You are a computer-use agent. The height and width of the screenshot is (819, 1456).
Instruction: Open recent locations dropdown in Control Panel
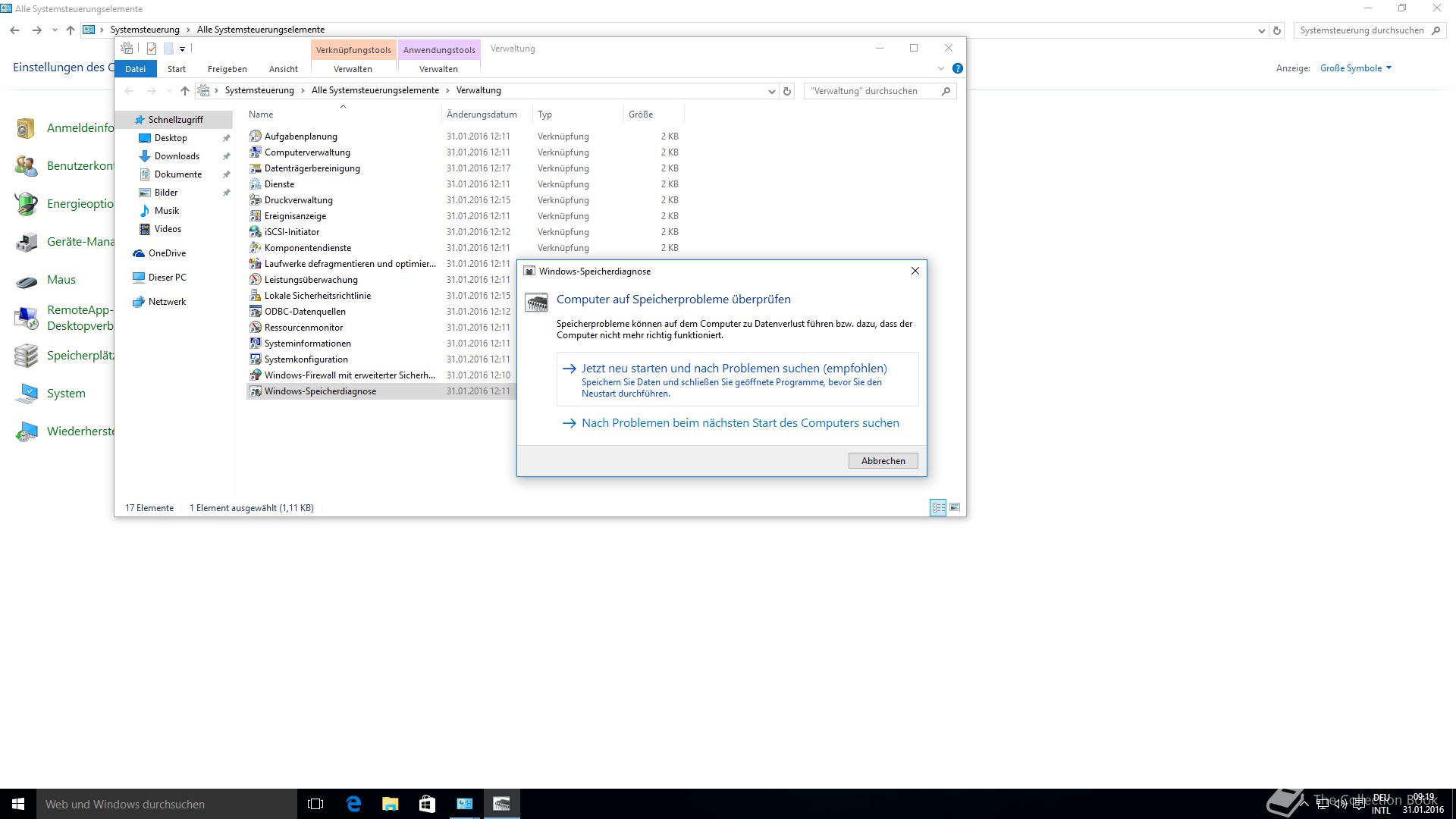[55, 30]
